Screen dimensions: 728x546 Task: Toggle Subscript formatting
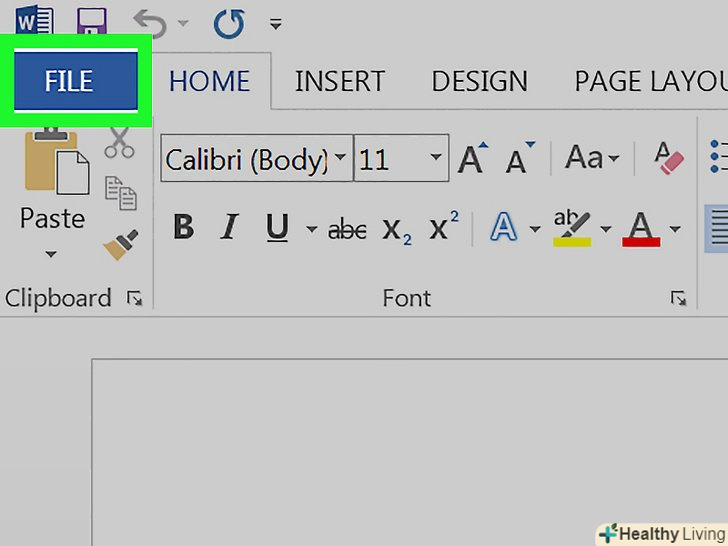click(x=397, y=230)
